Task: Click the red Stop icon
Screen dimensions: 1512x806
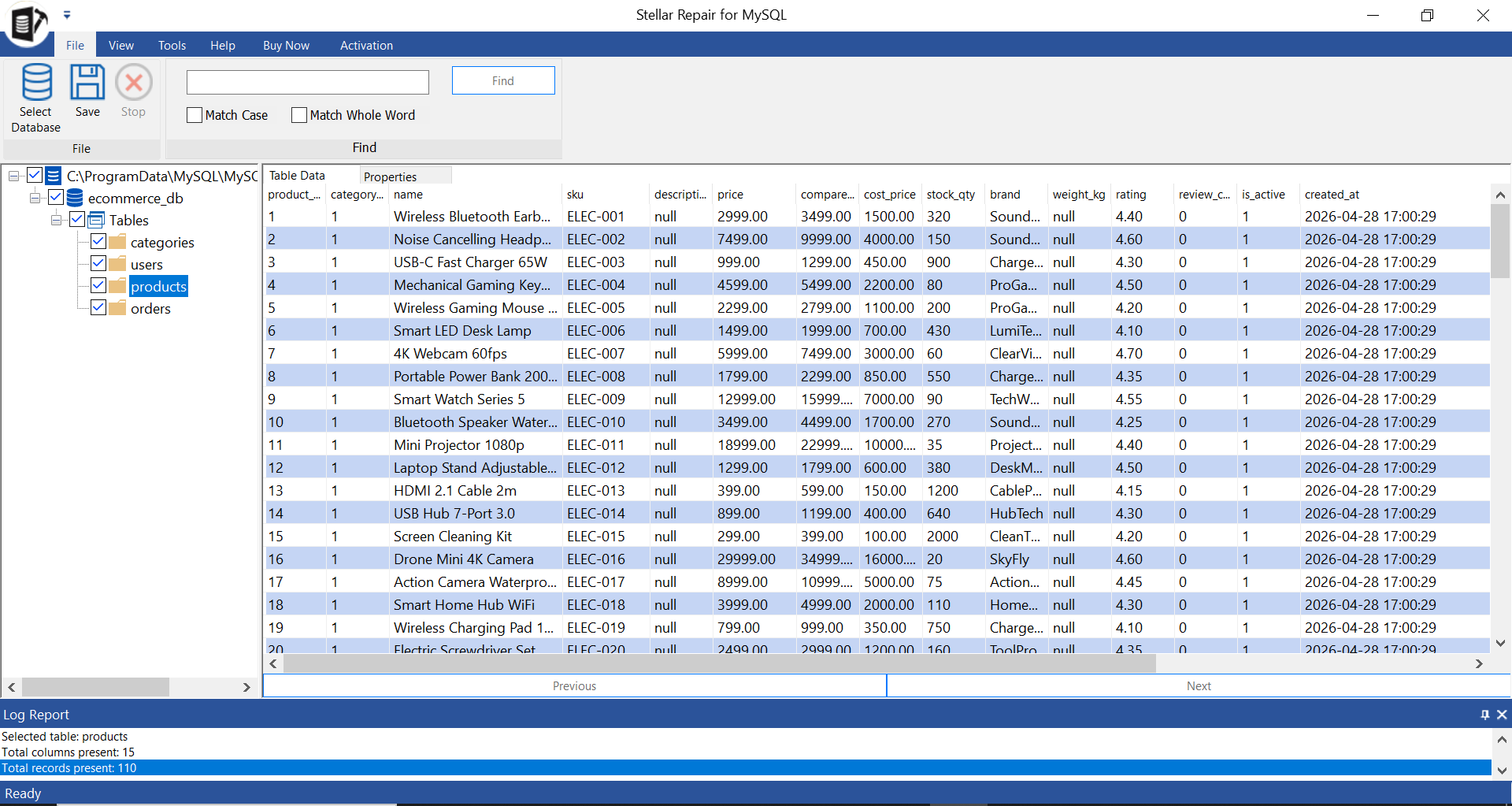Action: pos(134,82)
